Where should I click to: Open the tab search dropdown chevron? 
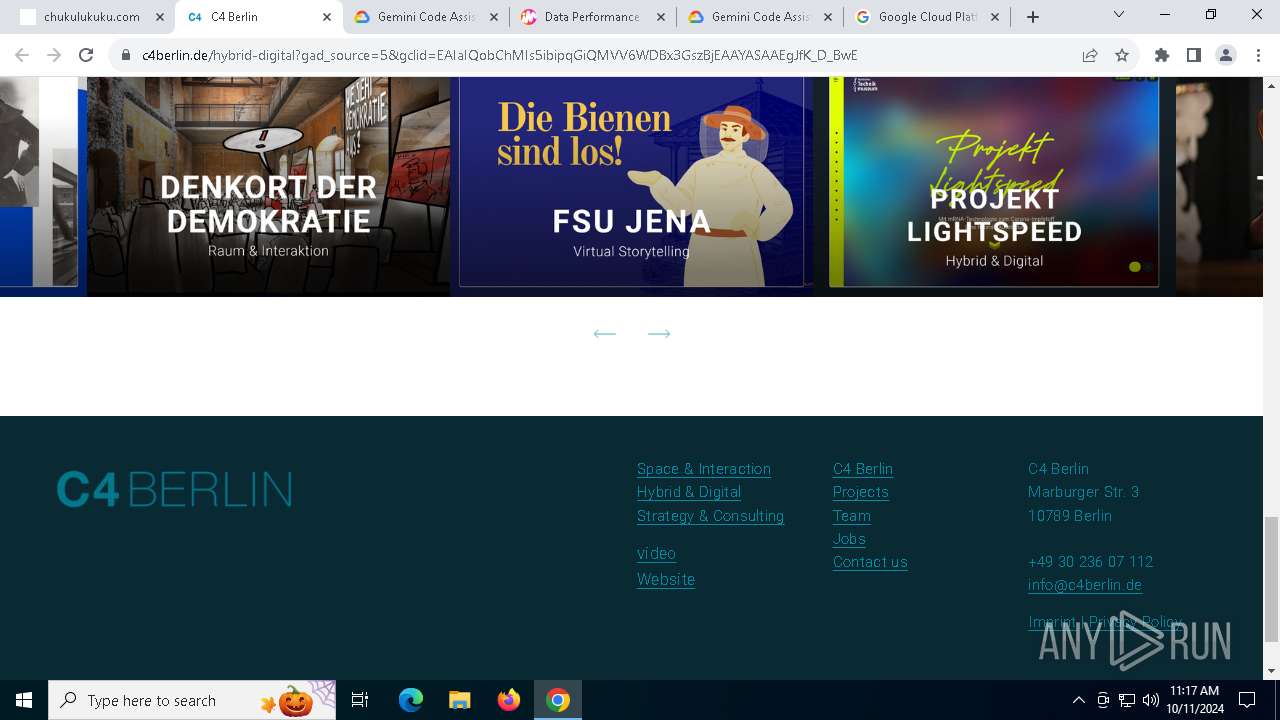point(1119,15)
